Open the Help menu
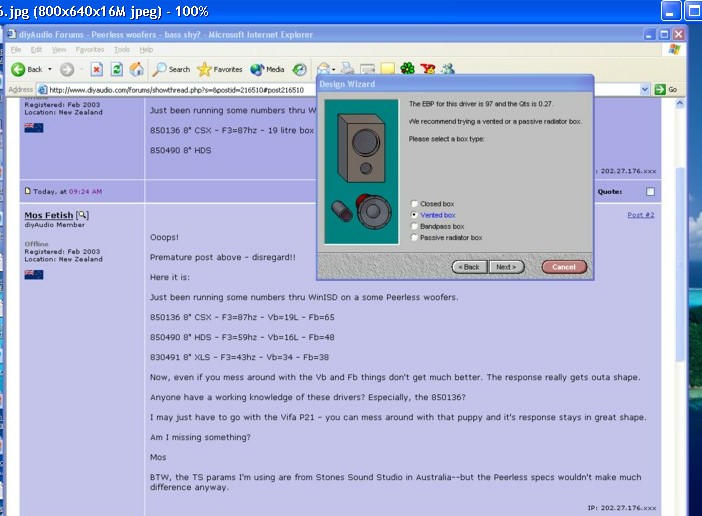Image resolution: width=702 pixels, height=516 pixels. click(x=146, y=50)
